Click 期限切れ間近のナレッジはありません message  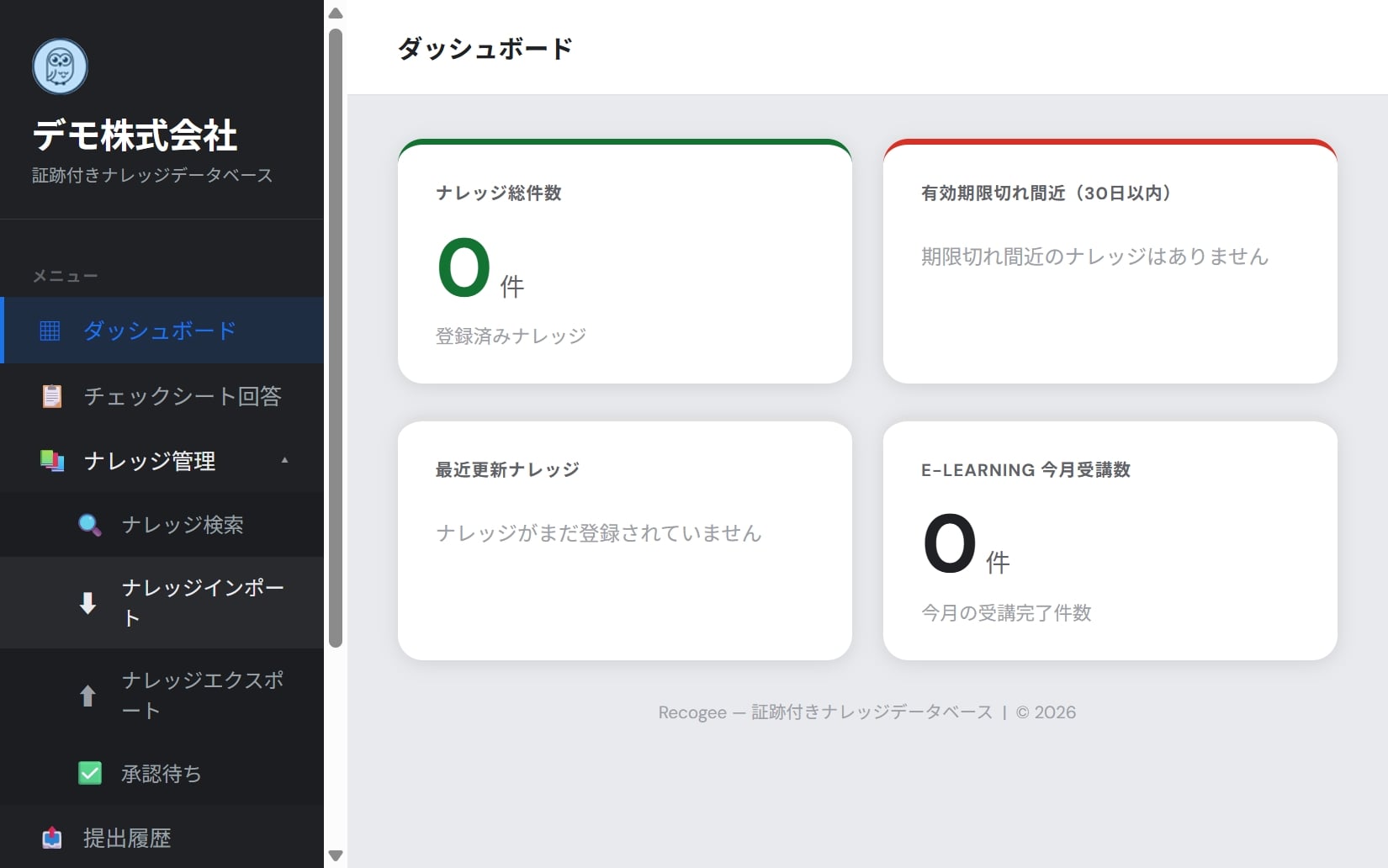(1094, 257)
